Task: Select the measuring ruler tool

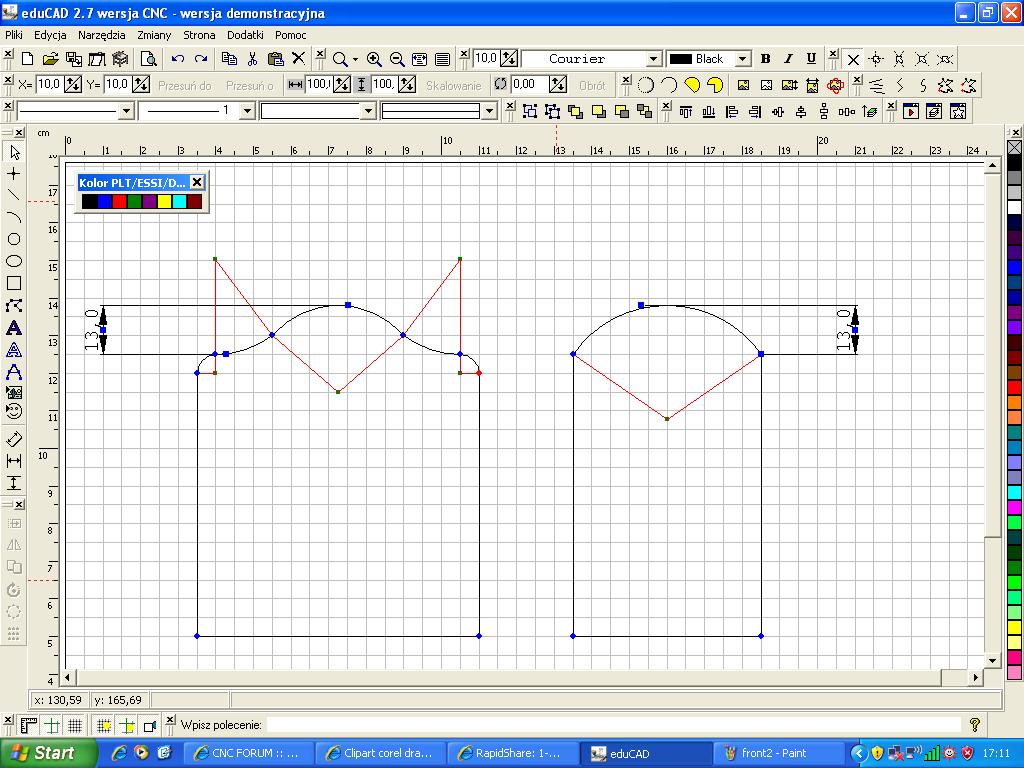Action: 14,439
